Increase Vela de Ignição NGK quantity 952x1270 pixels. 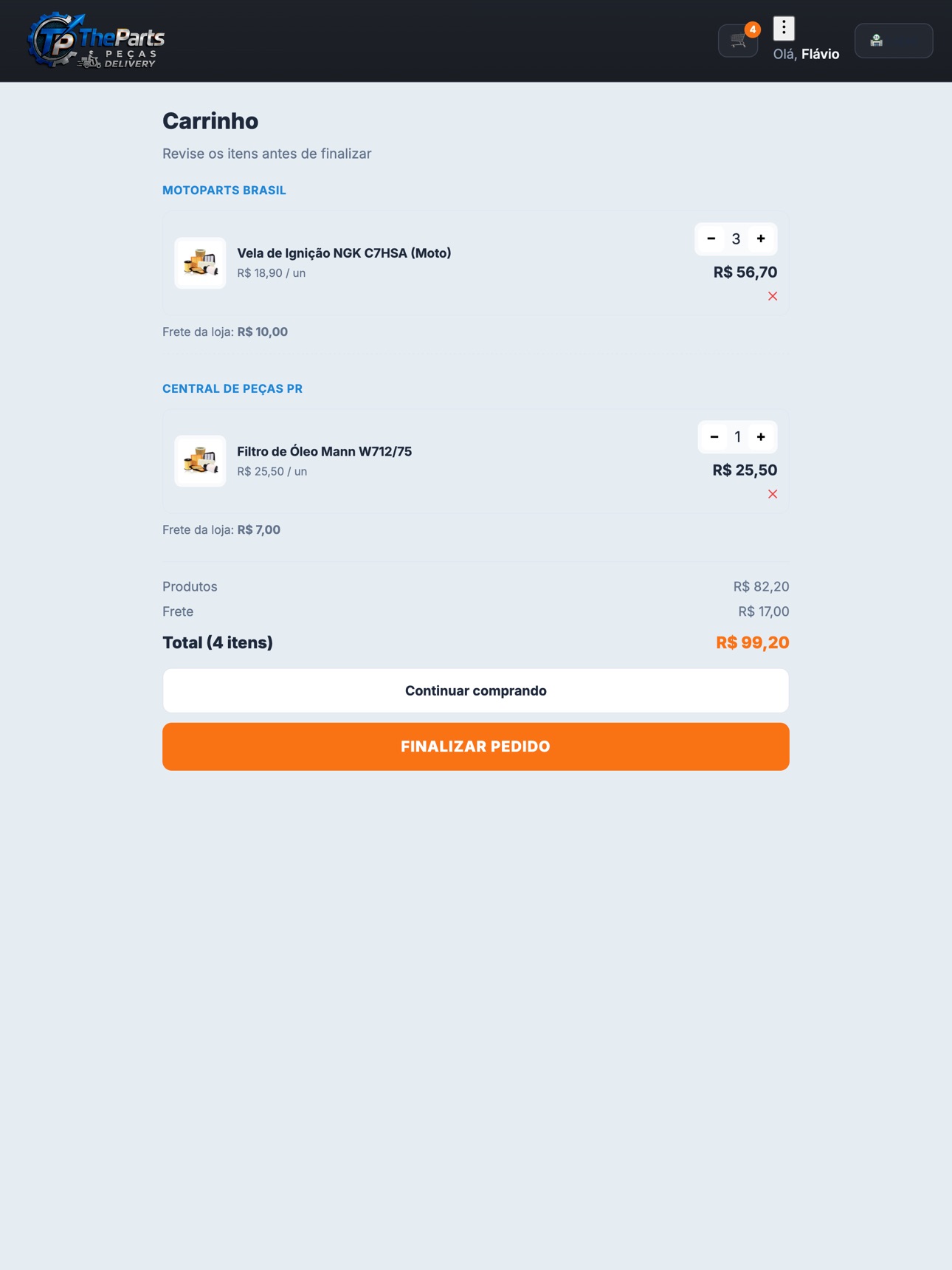coord(761,238)
